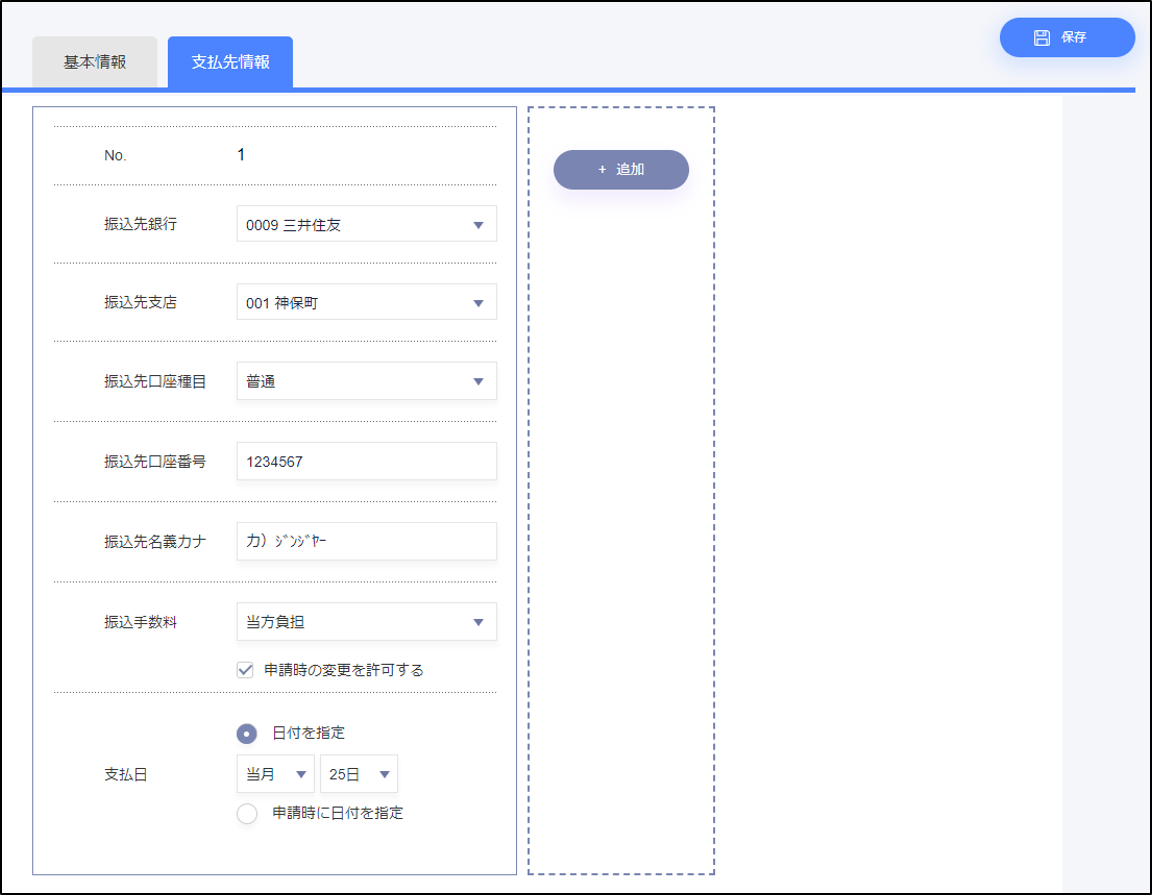Click the 保存 button
Image resolution: width=1152 pixels, height=895 pixels.
click(1067, 38)
